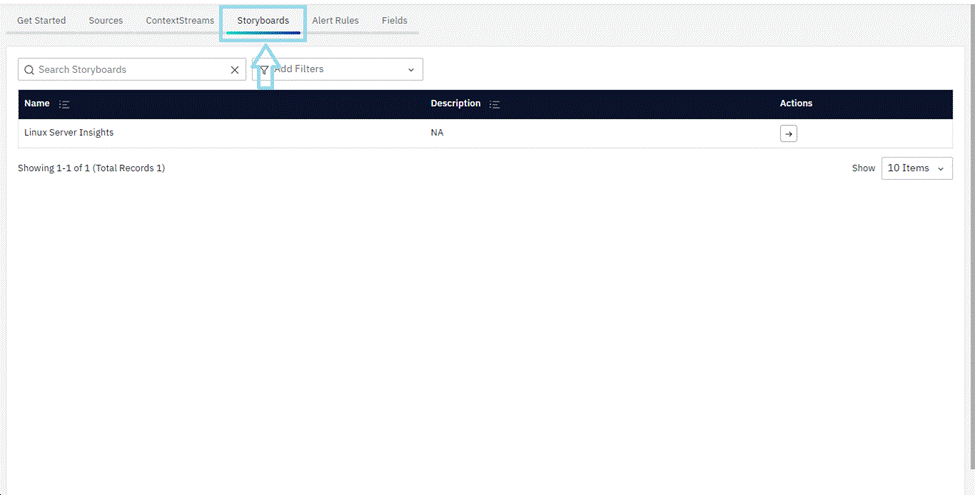Screen dimensions: 975x495
Task: Select the Storyboards tab
Action: (263, 20)
